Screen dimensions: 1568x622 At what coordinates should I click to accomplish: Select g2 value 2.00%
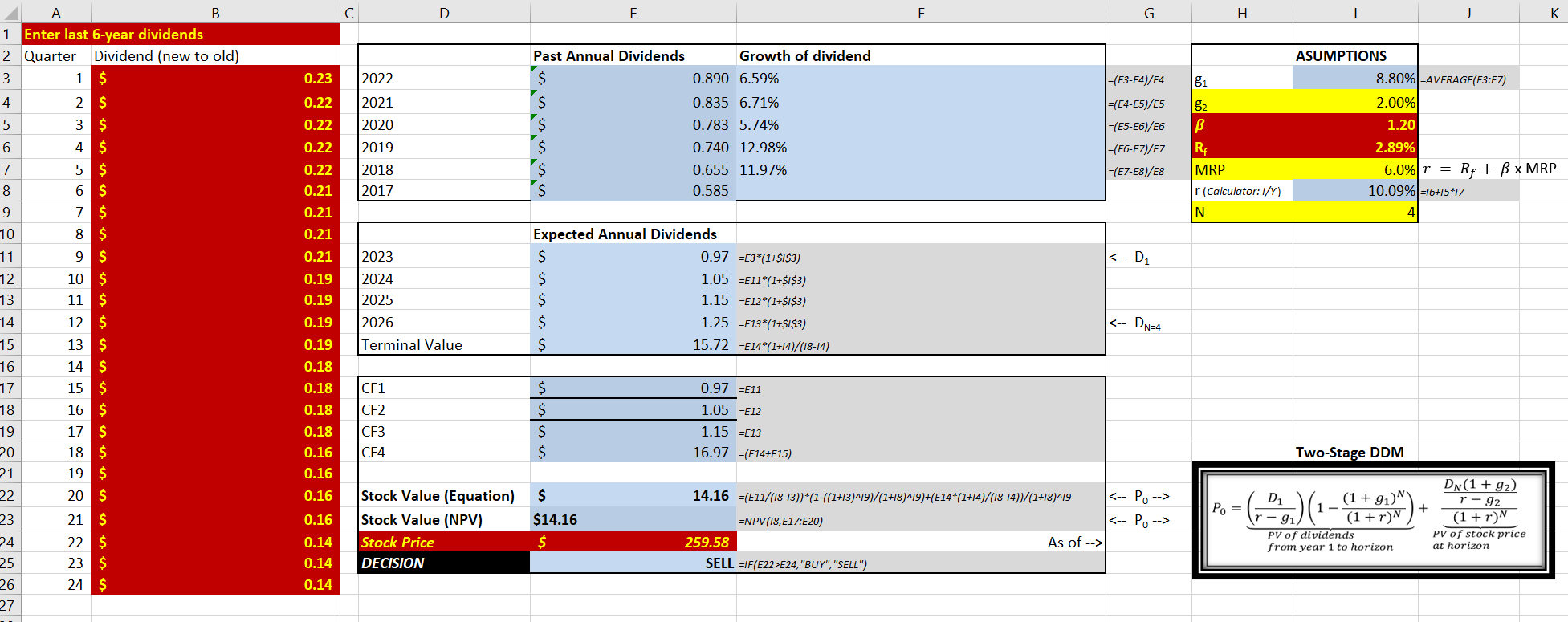pyautogui.click(x=1355, y=102)
